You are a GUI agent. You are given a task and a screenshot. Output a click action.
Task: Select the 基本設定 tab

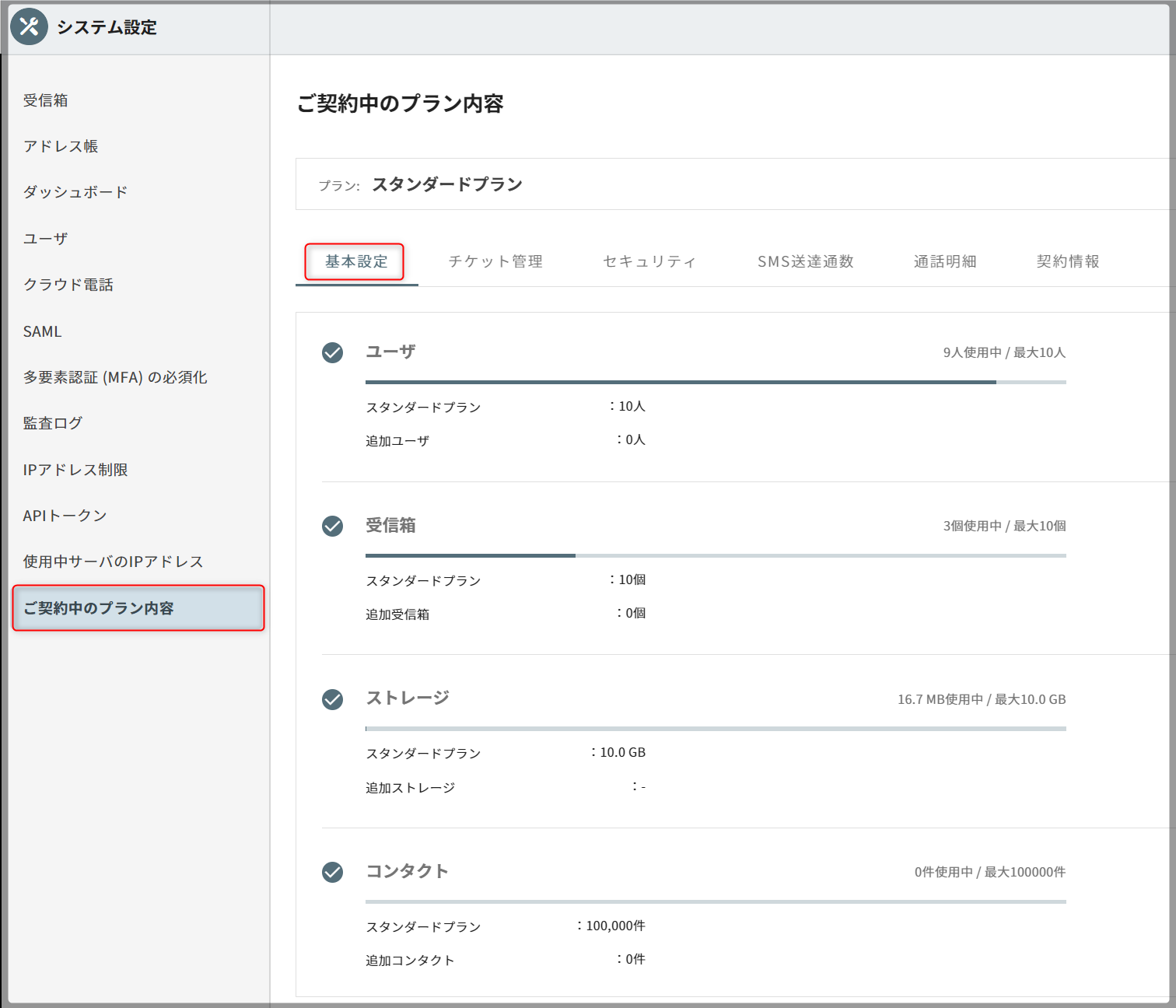click(355, 261)
